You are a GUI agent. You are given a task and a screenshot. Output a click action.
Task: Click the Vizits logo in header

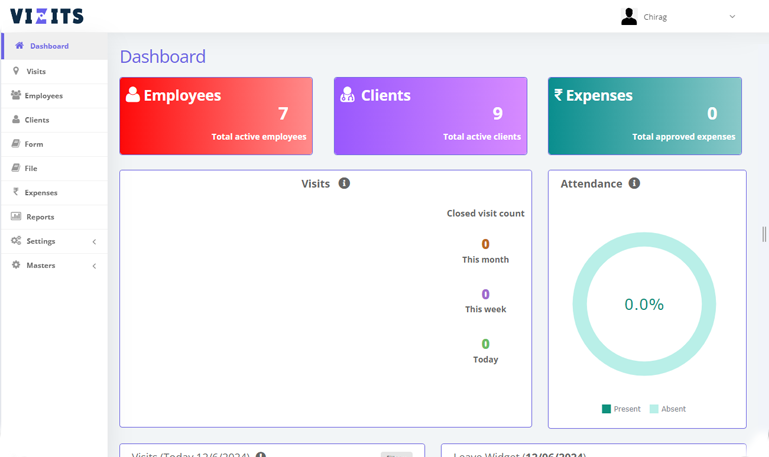pyautogui.click(x=47, y=16)
